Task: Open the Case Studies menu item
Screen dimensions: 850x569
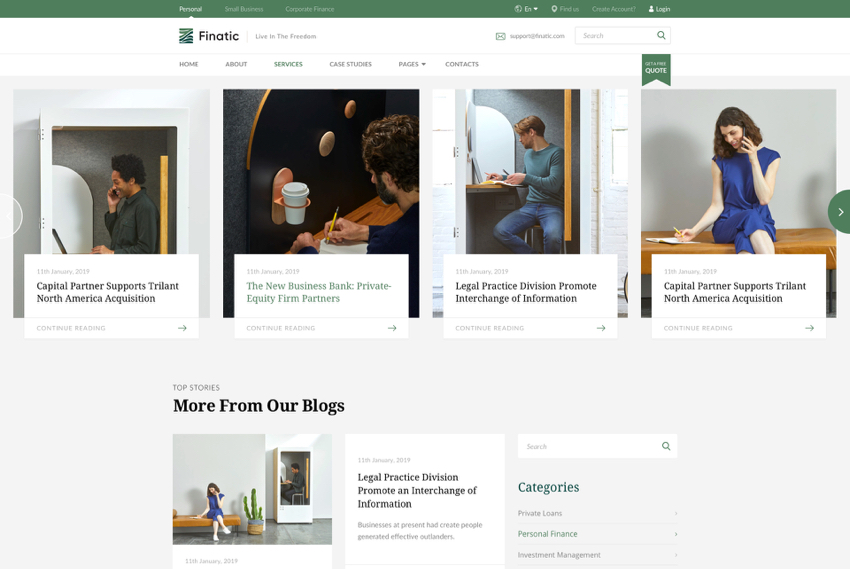Action: coord(350,64)
